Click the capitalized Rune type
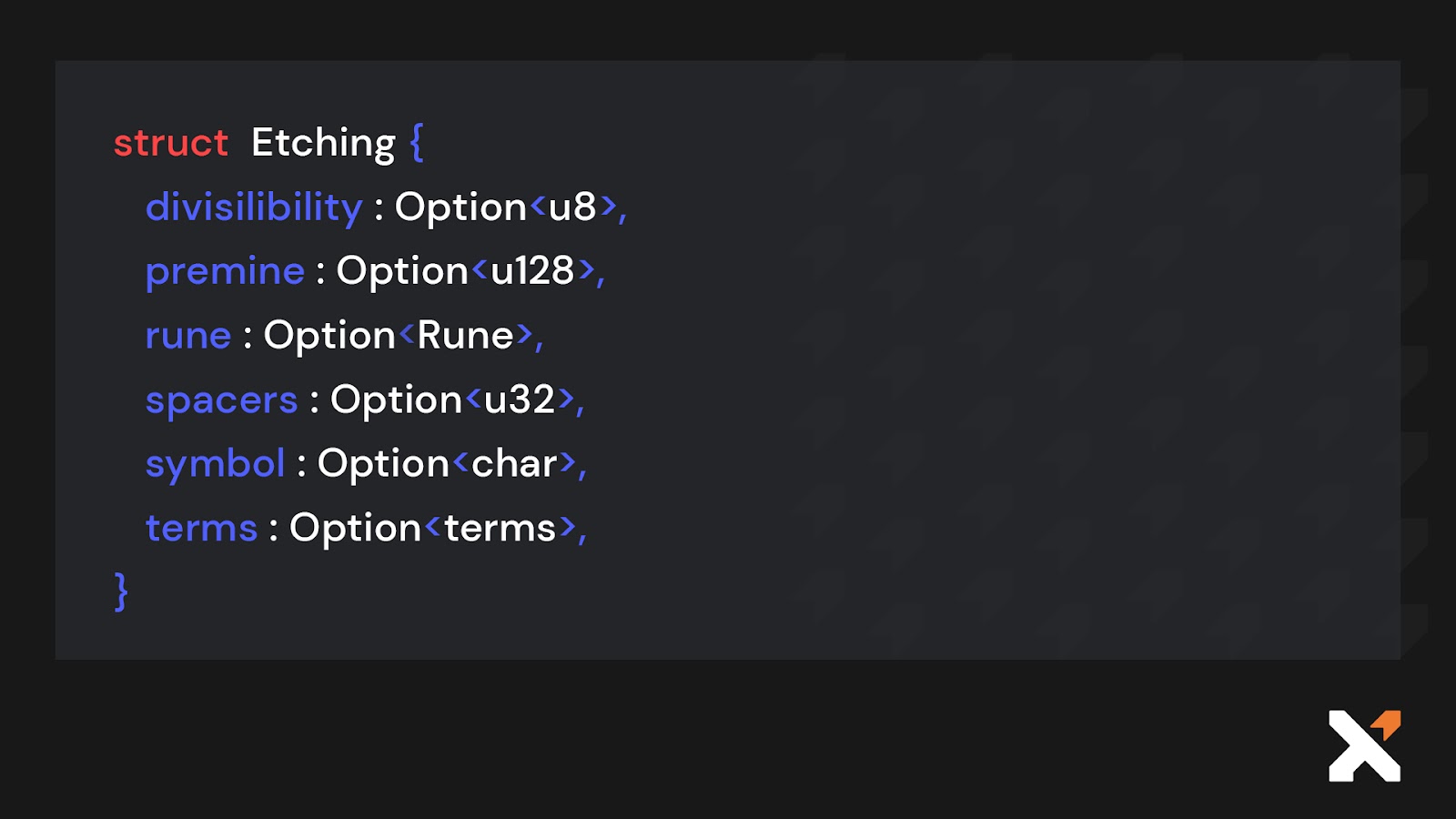This screenshot has width=1456, height=819. tap(465, 336)
